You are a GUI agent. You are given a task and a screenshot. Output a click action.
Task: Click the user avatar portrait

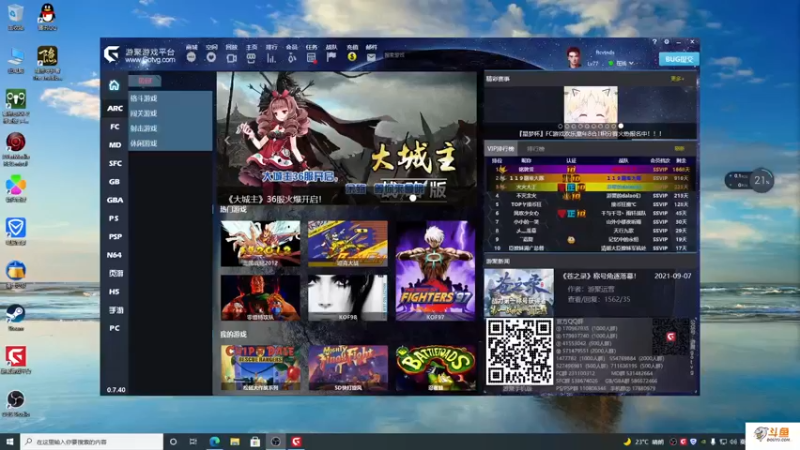click(574, 57)
